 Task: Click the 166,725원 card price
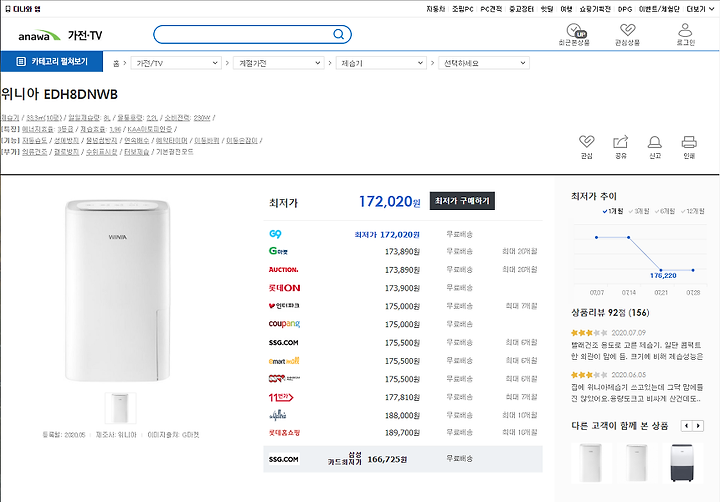coord(387,459)
